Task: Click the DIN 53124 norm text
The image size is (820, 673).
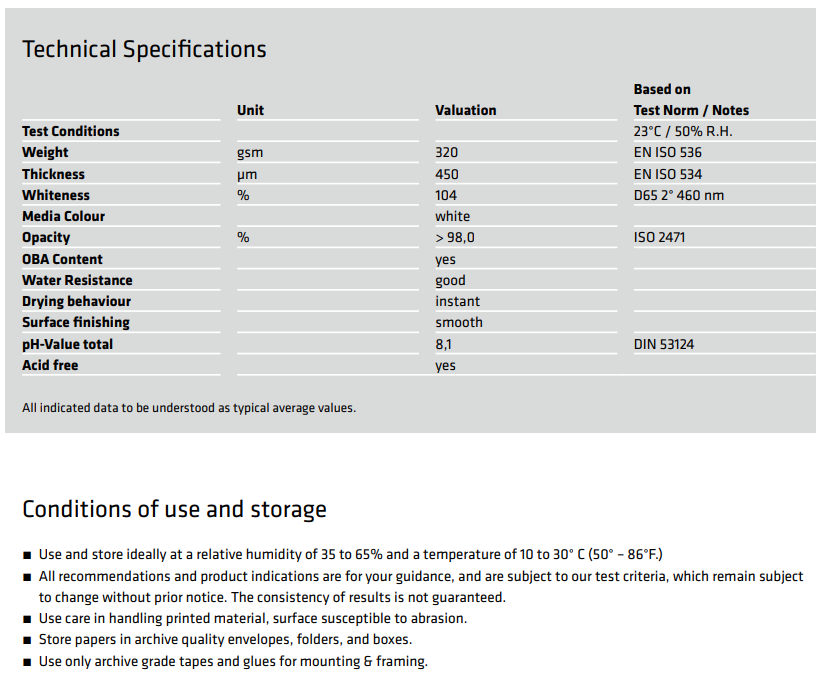Action: tap(664, 344)
